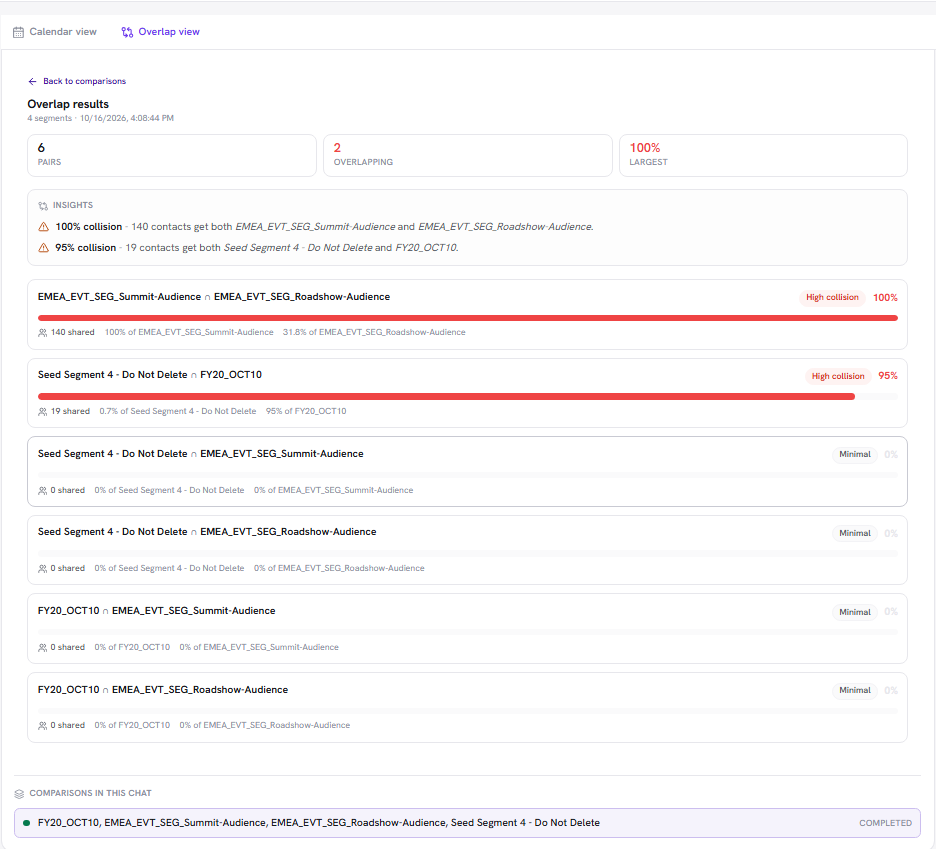Click warning icon for 100% collision insight
Screen dimensions: 936x849
click(44, 227)
